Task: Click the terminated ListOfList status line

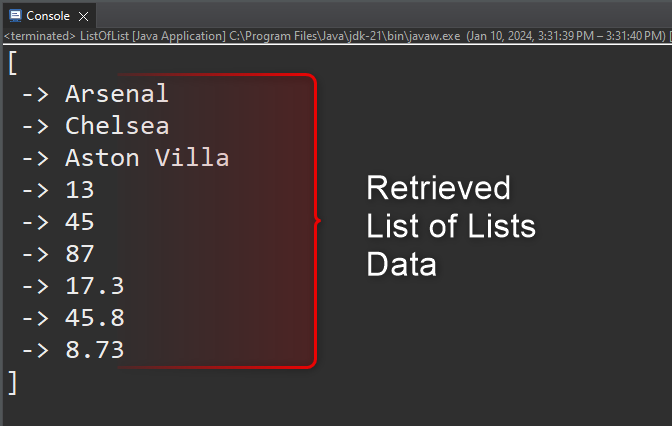Action: (336, 36)
